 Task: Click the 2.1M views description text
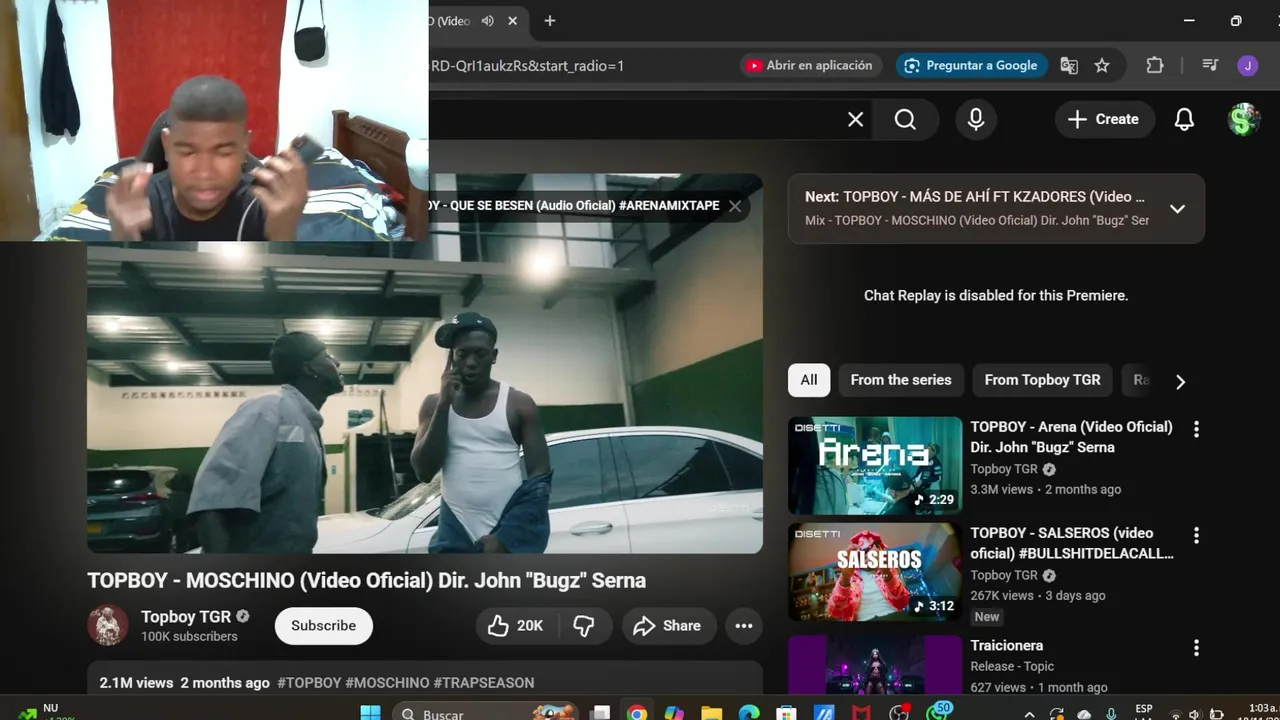(136, 683)
